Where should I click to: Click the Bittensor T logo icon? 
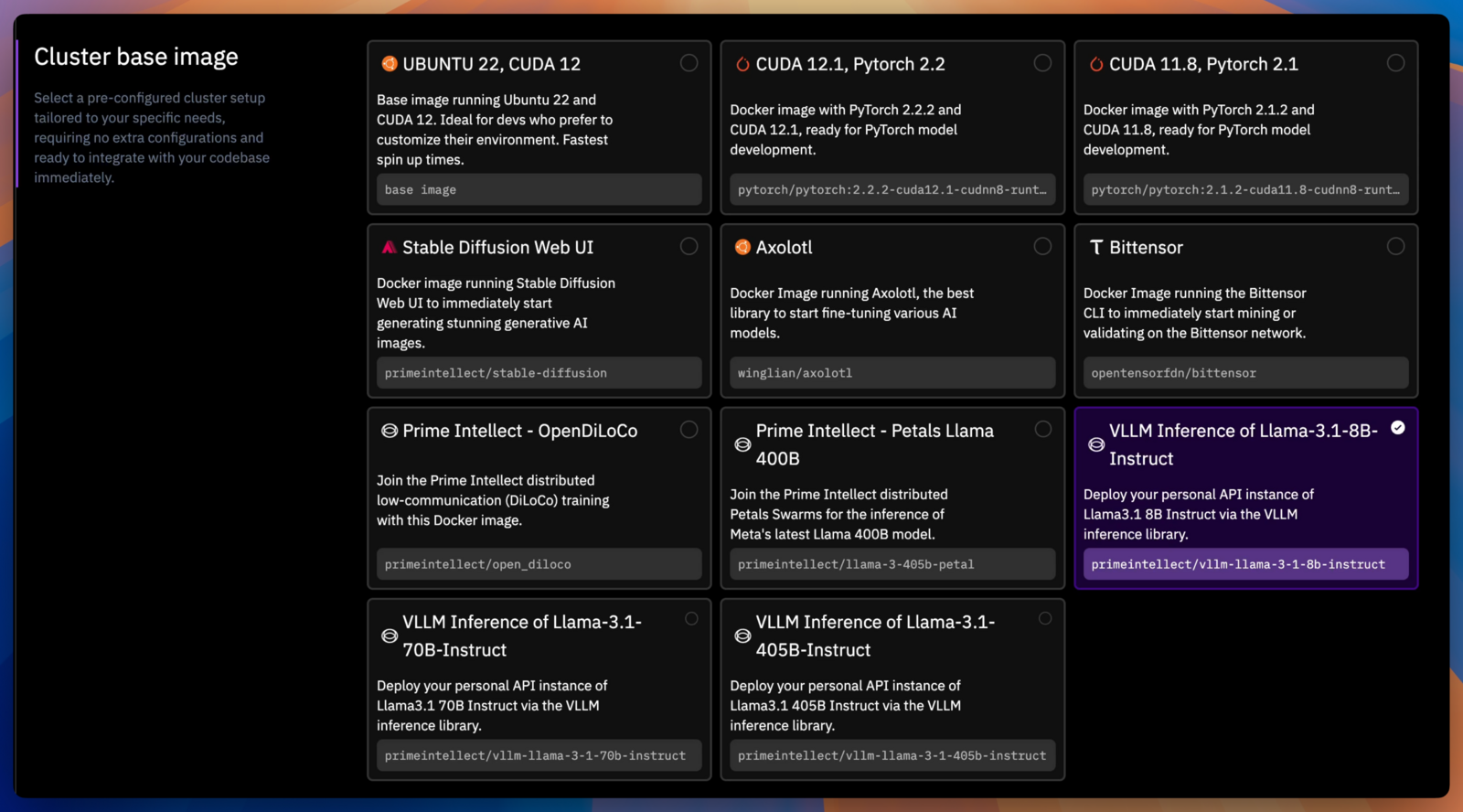pyautogui.click(x=1096, y=247)
